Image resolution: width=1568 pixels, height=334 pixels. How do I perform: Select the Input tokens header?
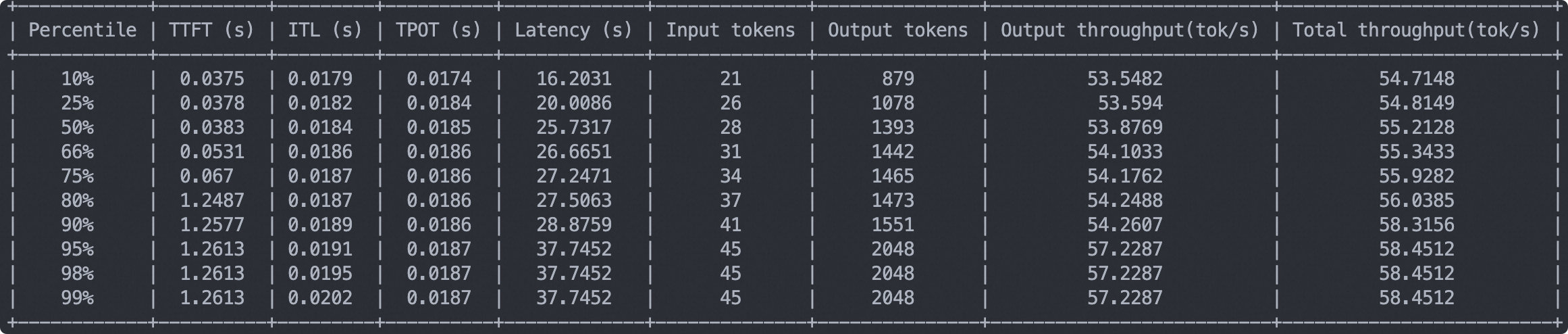pos(730,30)
